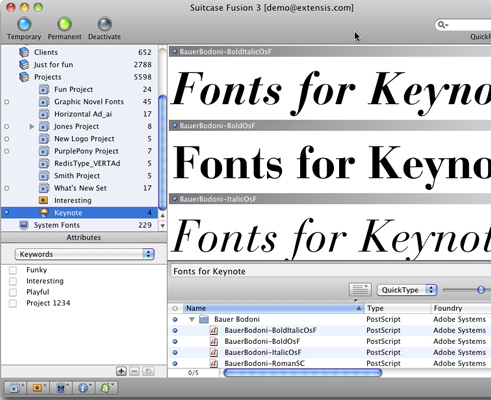Screen dimensions: 491x400
Task: Check the Playful keyword checkbox
Action: click(x=13, y=292)
